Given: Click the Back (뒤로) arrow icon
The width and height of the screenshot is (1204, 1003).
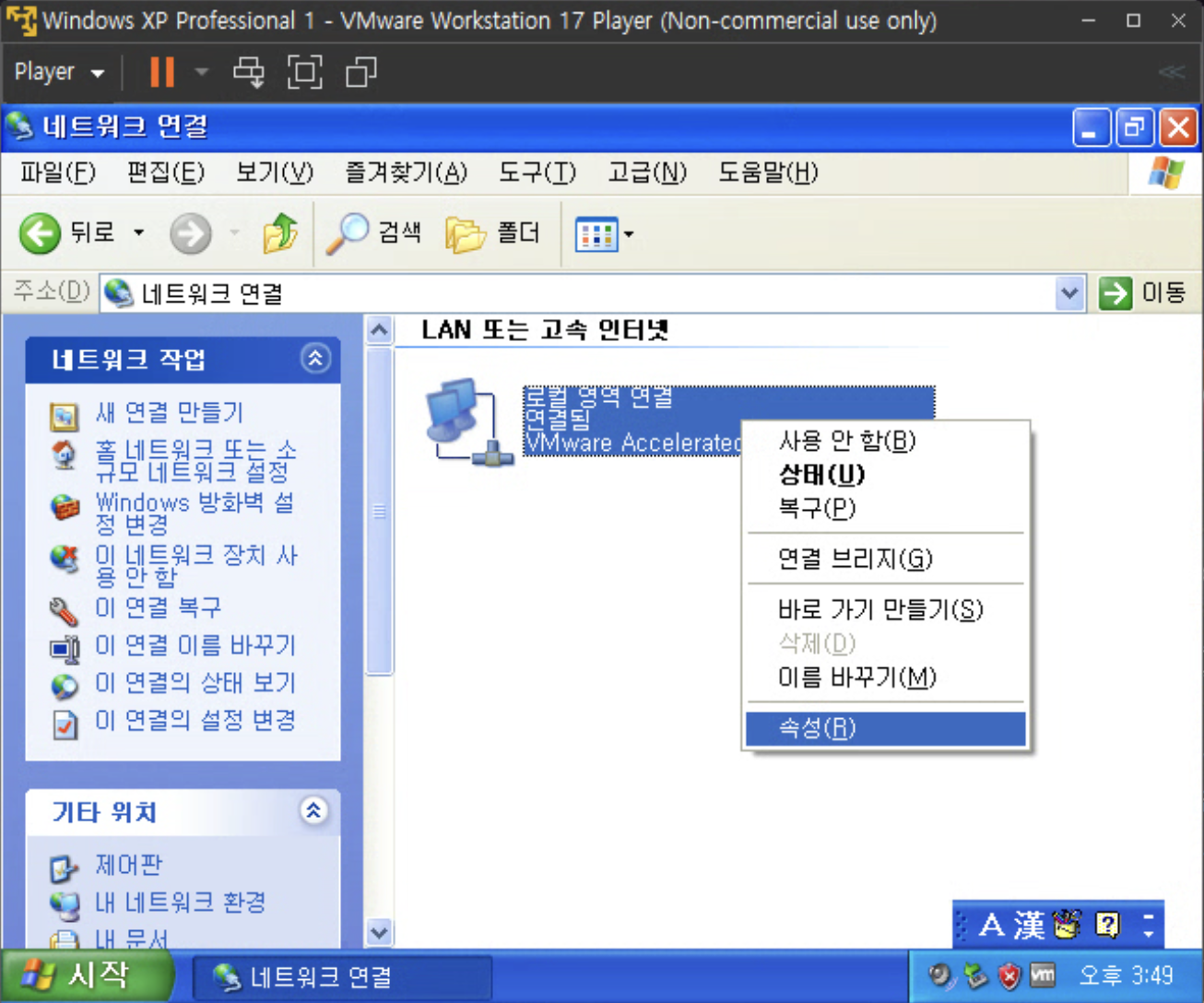Looking at the screenshot, I should click(x=40, y=233).
